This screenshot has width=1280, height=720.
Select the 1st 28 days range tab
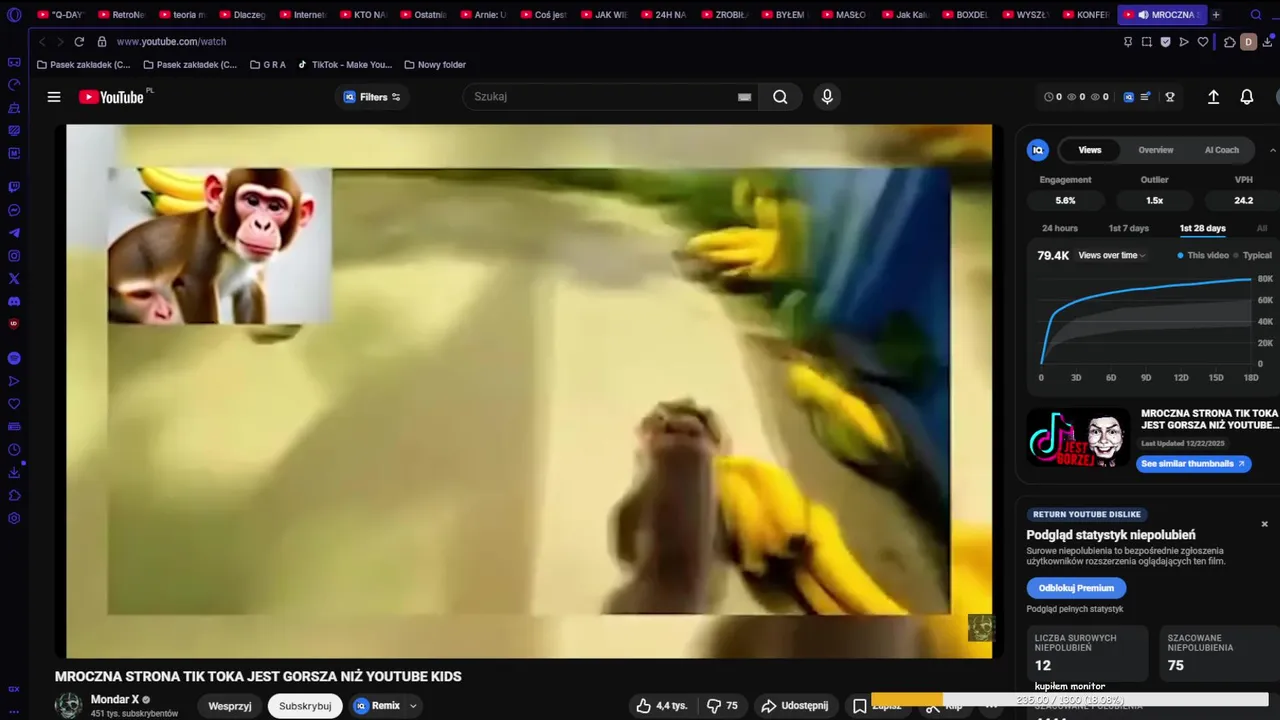1202,228
